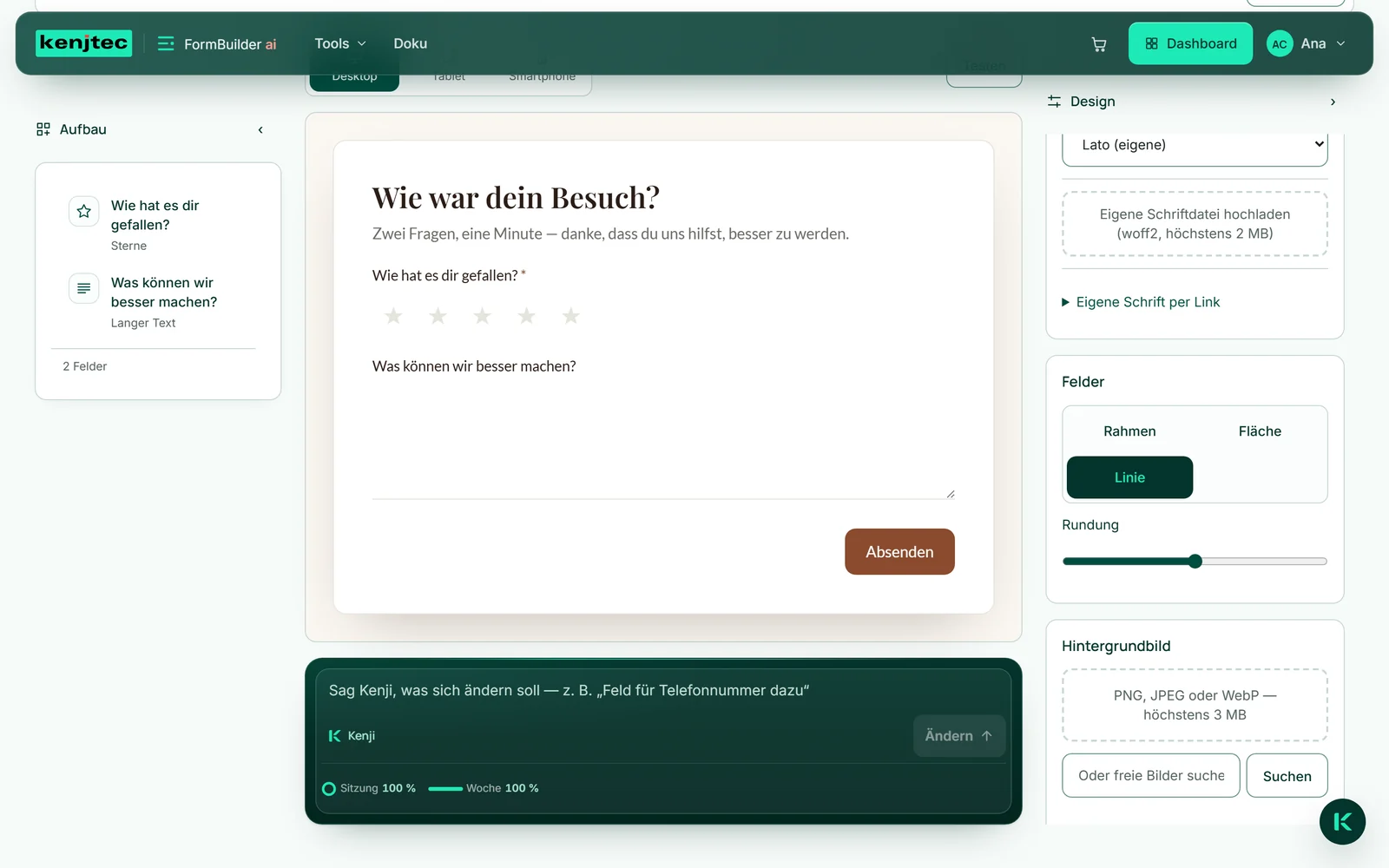Viewport: 1389px width, 868px height.
Task: Click the text lines icon for 'Was können wir besser machen?'
Action: tap(83, 288)
